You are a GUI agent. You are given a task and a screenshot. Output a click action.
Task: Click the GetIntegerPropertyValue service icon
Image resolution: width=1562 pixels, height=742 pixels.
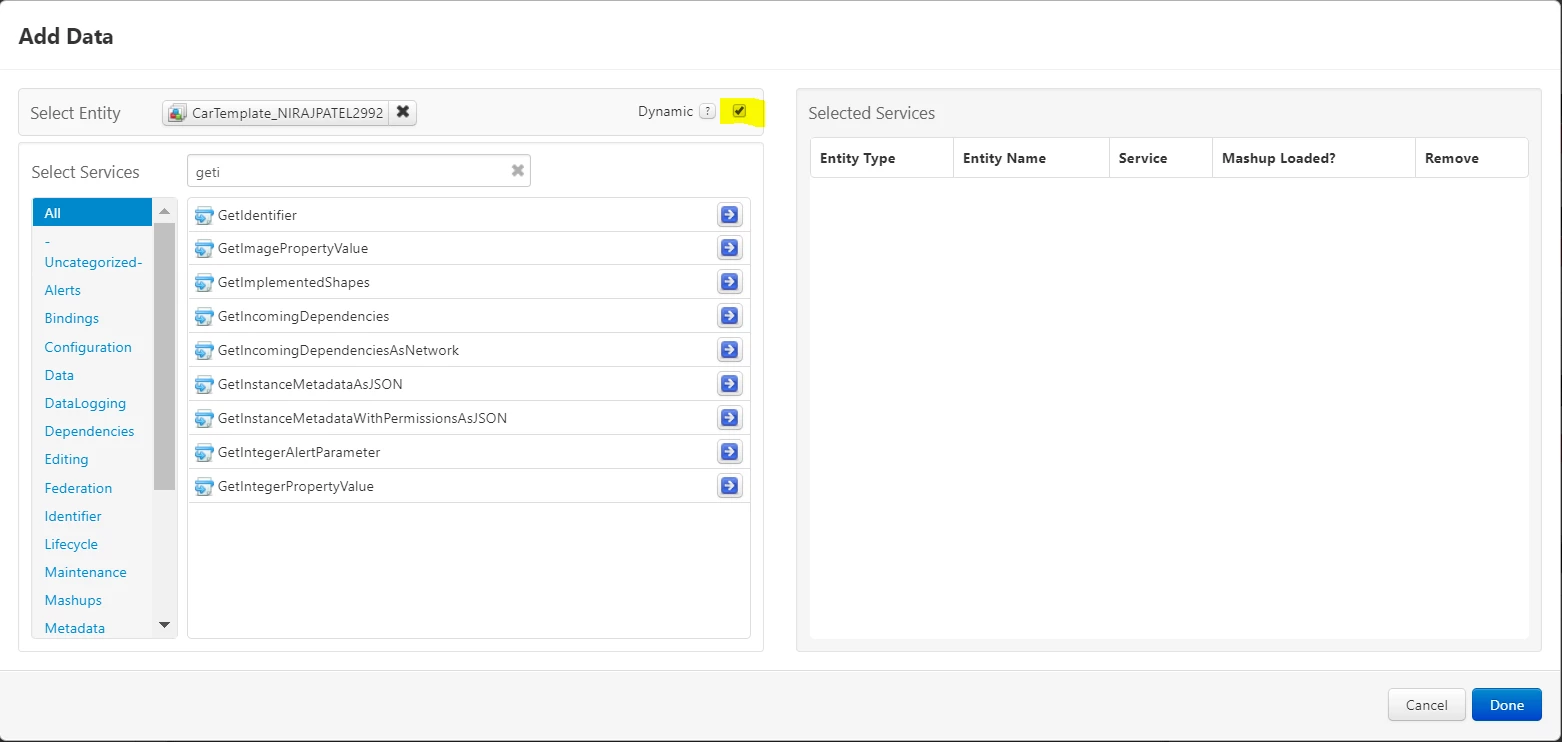[x=204, y=486]
